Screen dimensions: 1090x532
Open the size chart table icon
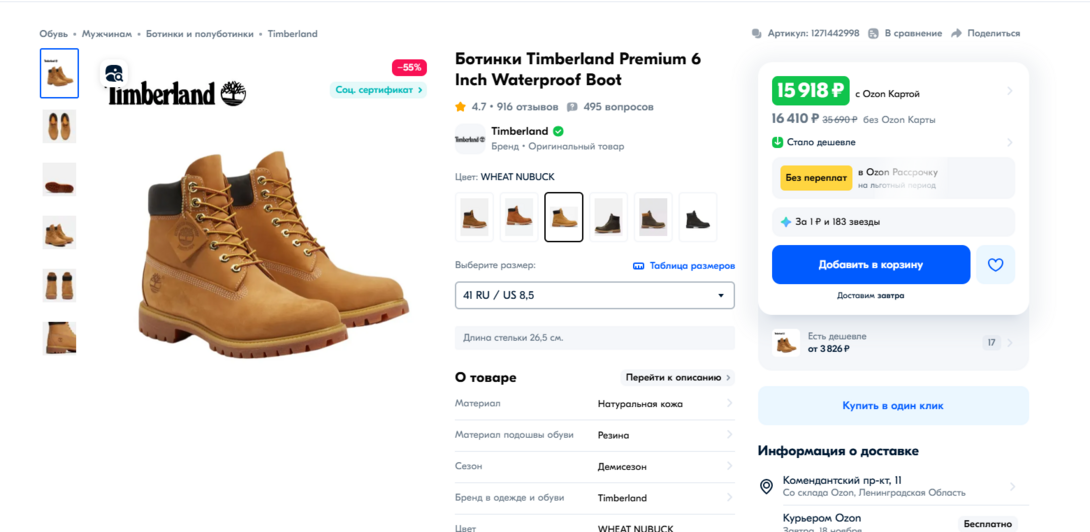pos(638,266)
